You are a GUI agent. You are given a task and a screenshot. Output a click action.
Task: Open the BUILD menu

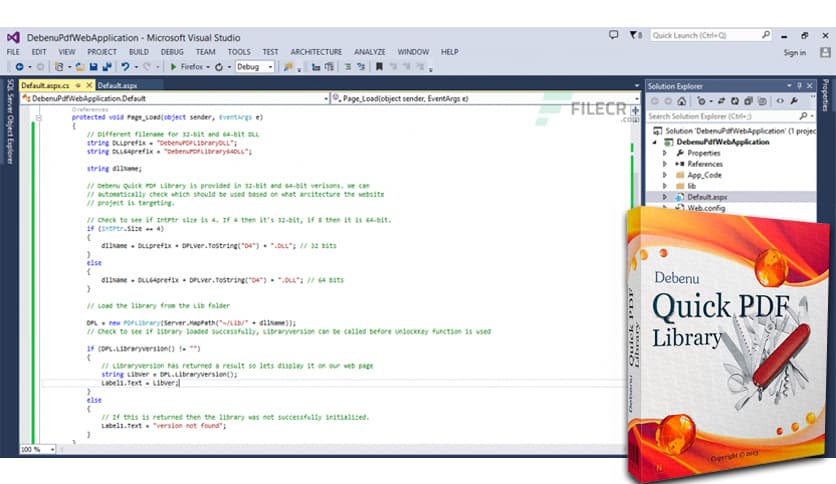click(x=139, y=52)
